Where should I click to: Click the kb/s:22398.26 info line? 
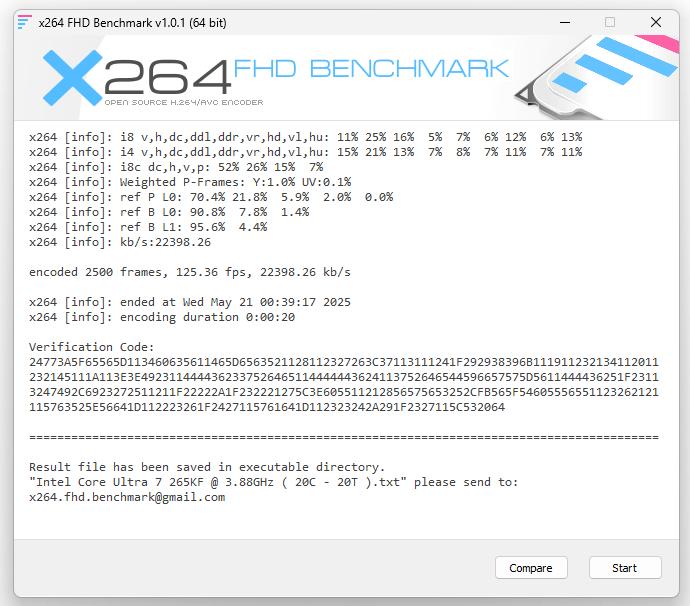(x=120, y=242)
